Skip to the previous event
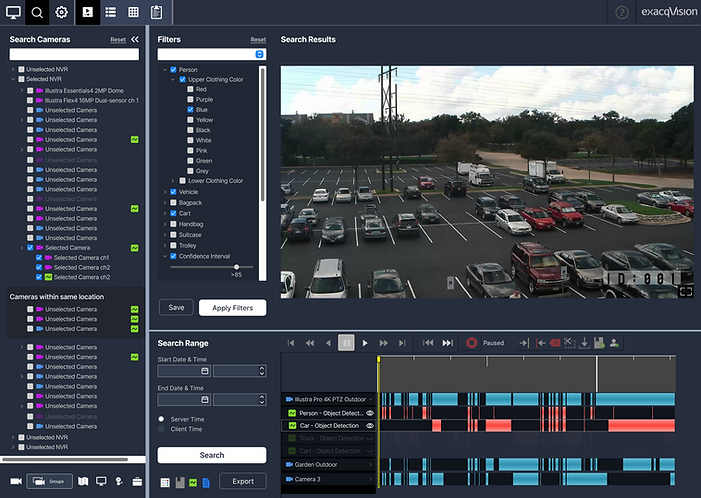 [428, 343]
